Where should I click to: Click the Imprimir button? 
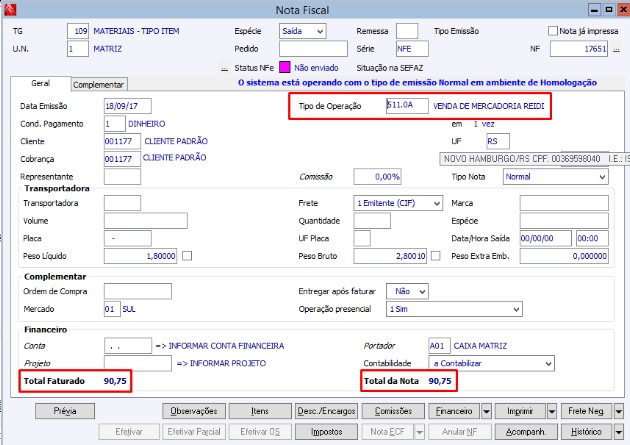(520, 411)
